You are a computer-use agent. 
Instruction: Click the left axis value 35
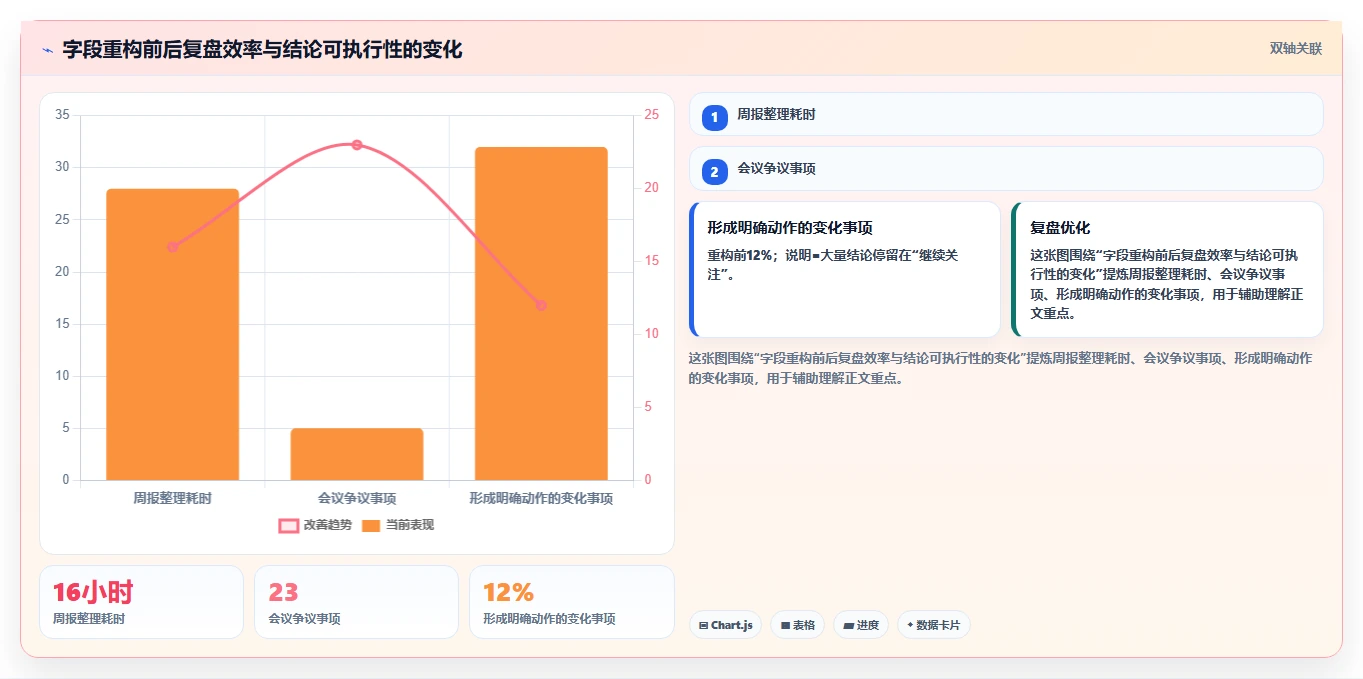click(62, 115)
